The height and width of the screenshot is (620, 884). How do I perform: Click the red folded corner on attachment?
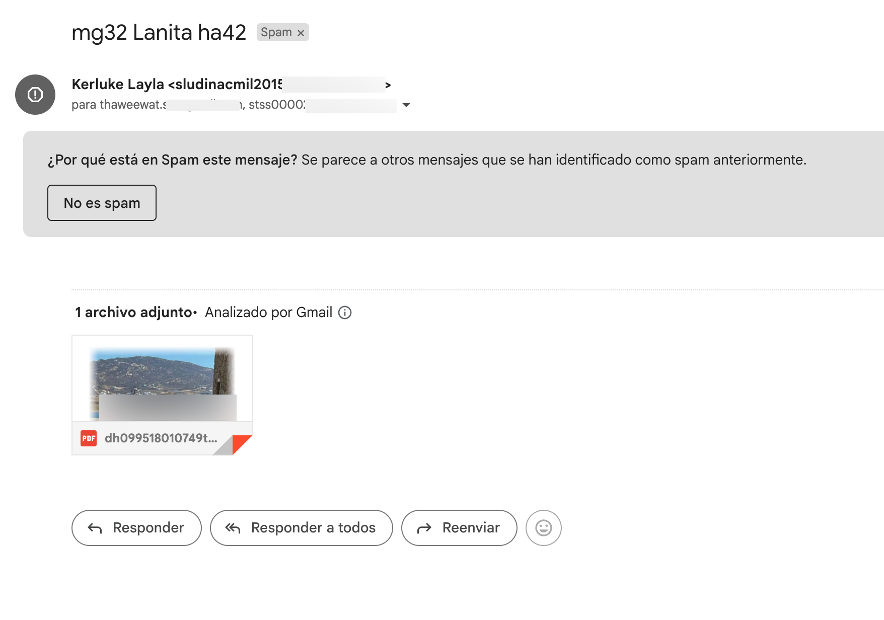click(x=241, y=445)
